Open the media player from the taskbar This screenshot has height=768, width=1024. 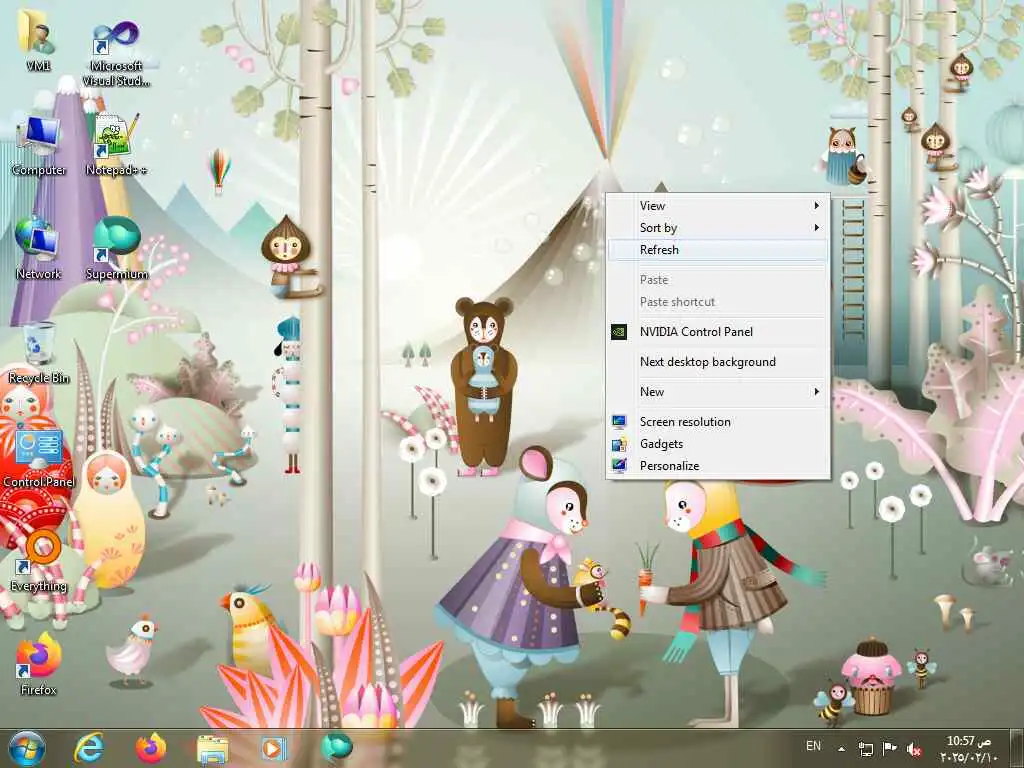[x=274, y=748]
